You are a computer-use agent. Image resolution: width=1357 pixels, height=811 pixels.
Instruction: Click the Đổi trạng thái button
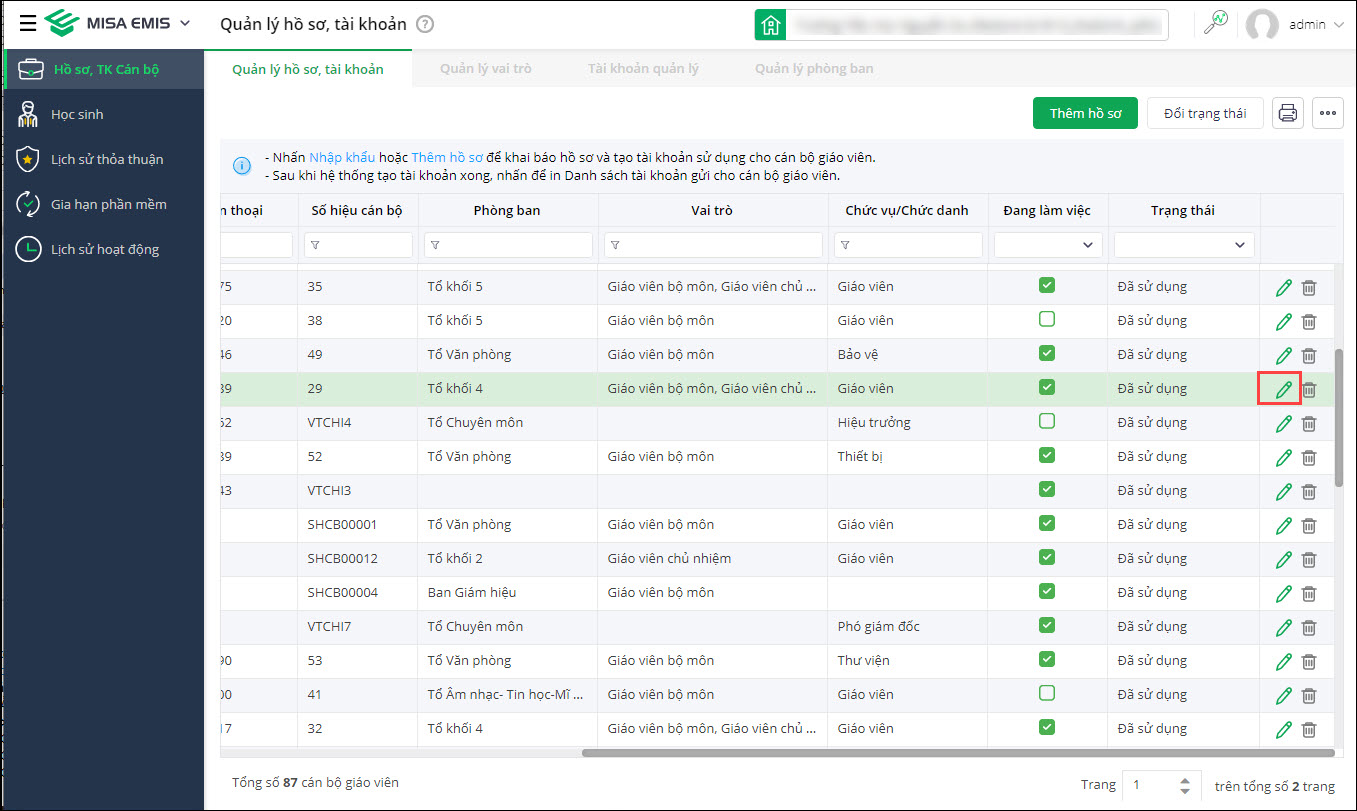tap(1205, 113)
